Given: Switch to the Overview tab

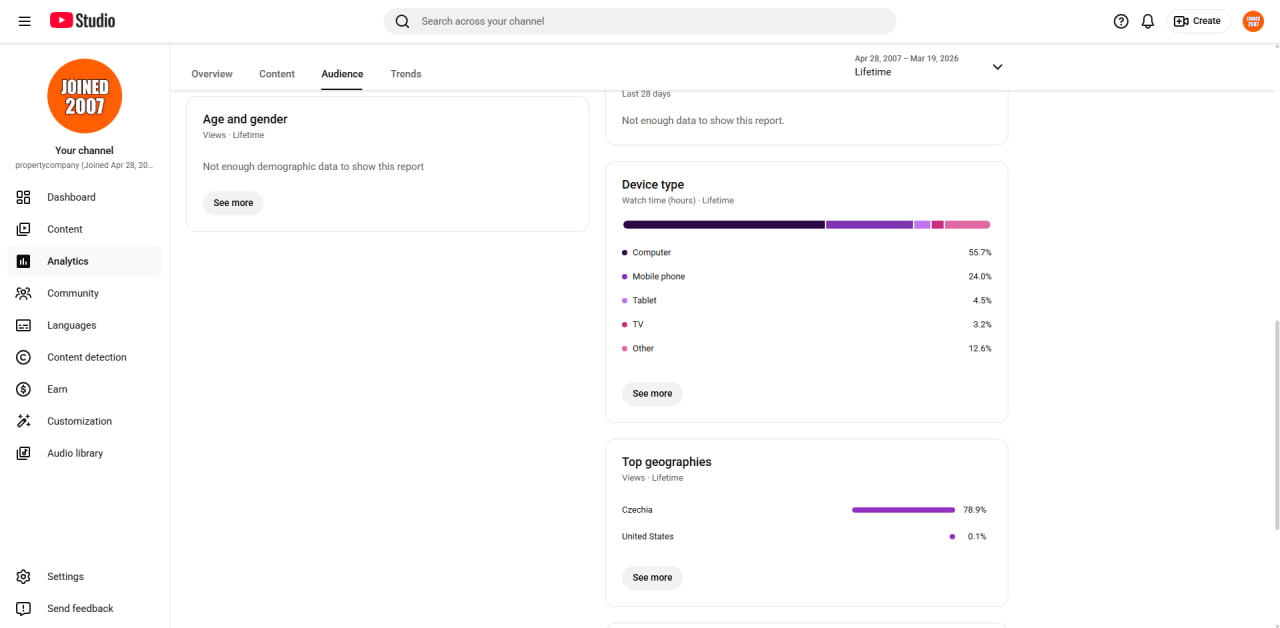Looking at the screenshot, I should coord(212,74).
